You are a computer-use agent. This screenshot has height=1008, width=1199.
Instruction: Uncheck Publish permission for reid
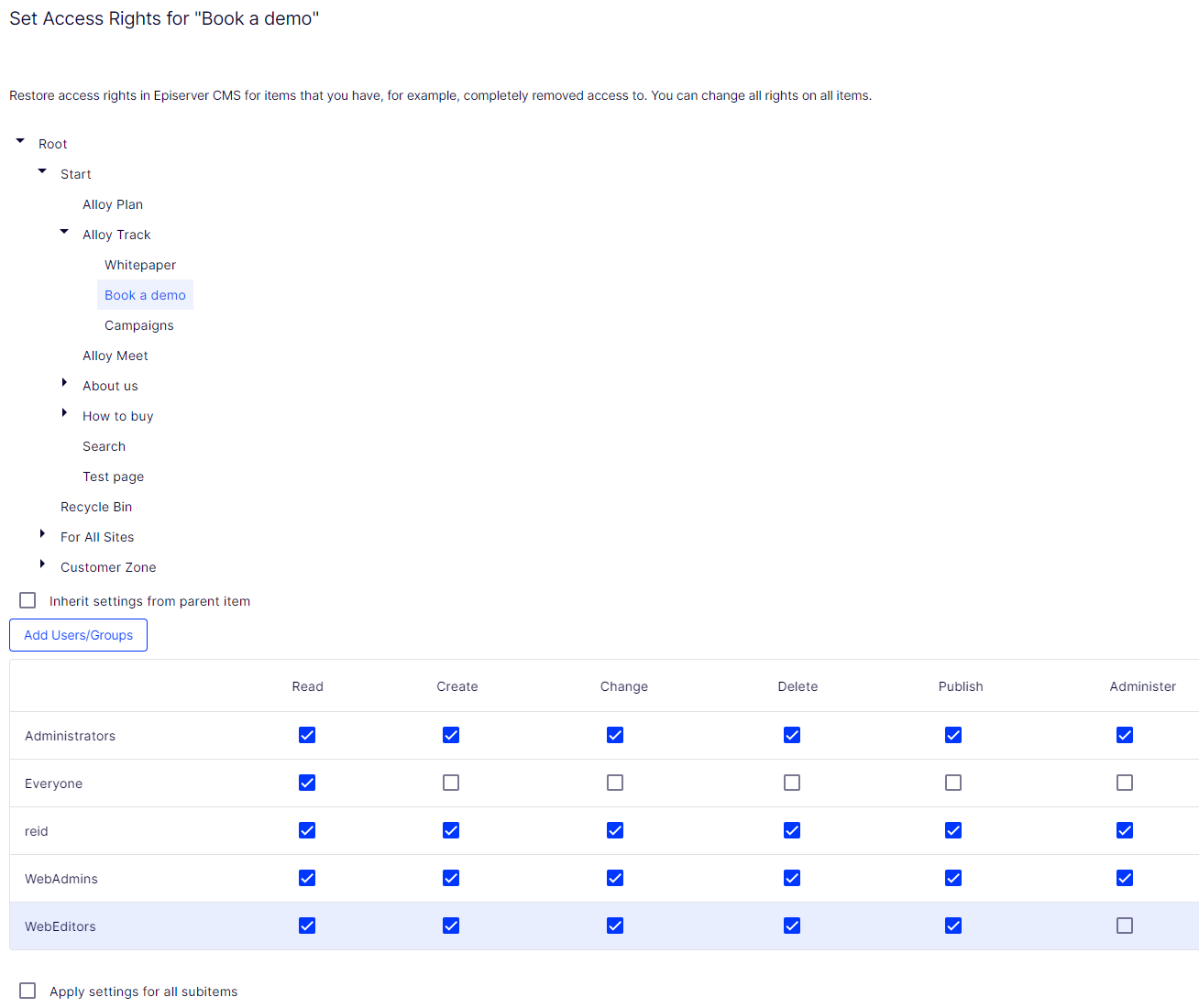pos(952,829)
